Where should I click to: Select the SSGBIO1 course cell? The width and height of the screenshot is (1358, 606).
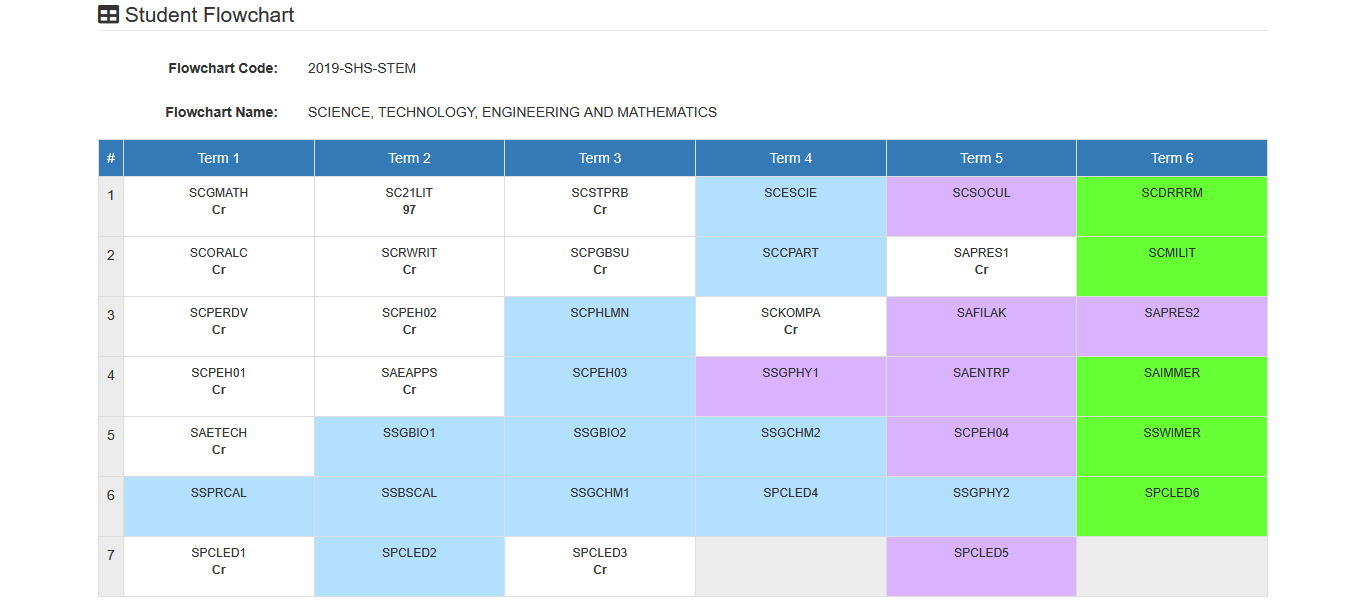410,447
